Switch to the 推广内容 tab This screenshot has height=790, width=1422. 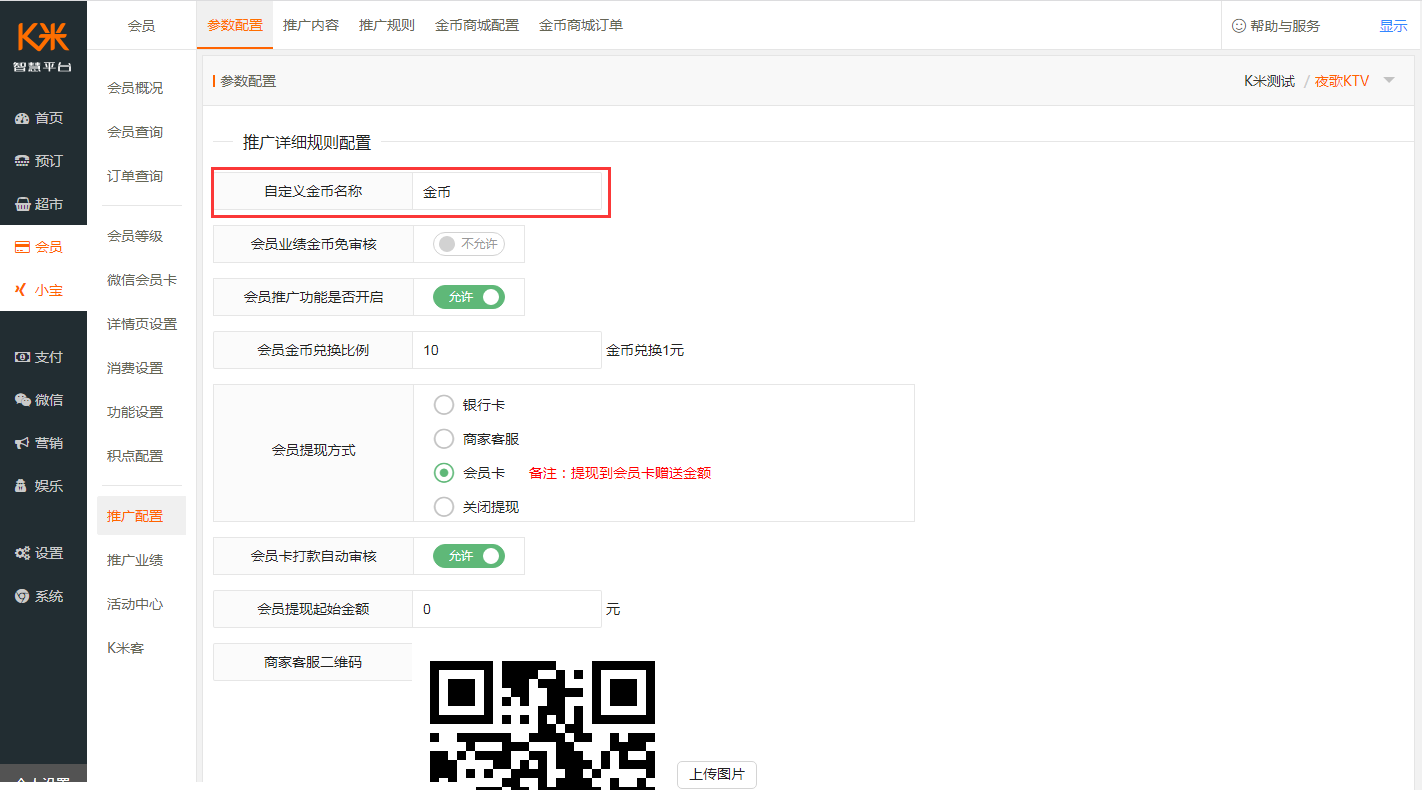[311, 25]
